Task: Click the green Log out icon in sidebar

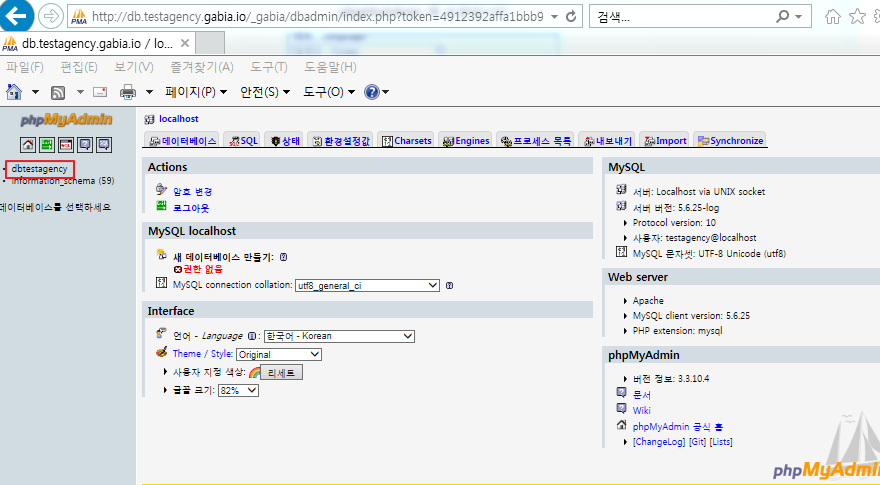Action: click(x=47, y=145)
